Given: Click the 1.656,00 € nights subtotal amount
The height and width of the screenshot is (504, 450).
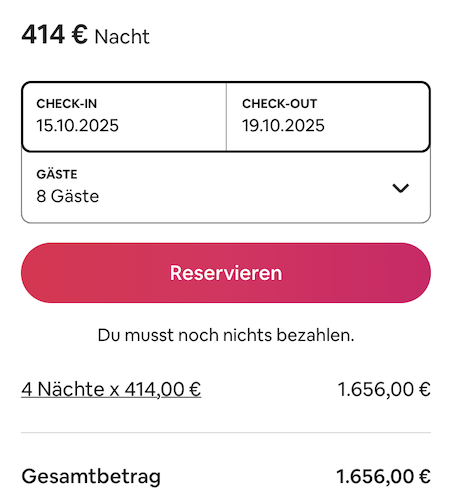Looking at the screenshot, I should pos(384,389).
